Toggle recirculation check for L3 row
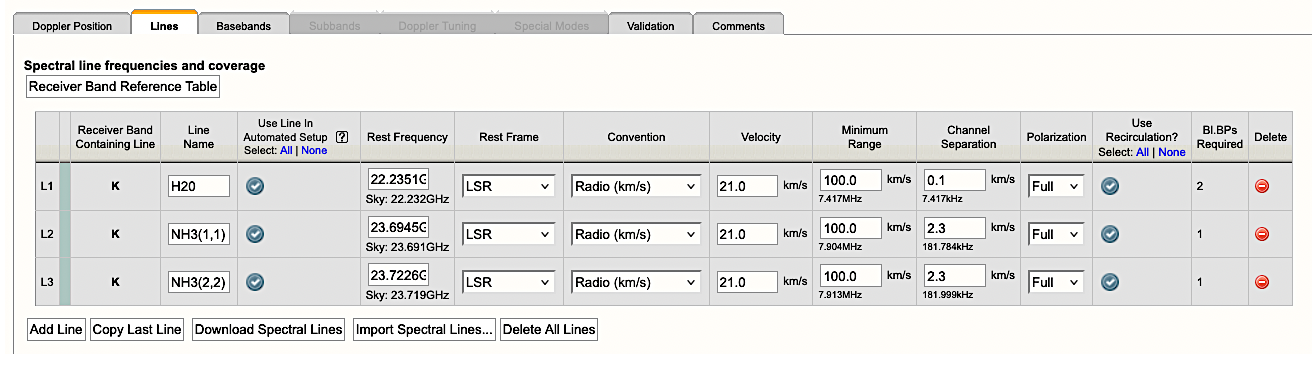The width and height of the screenshot is (1312, 368). coord(1109,282)
